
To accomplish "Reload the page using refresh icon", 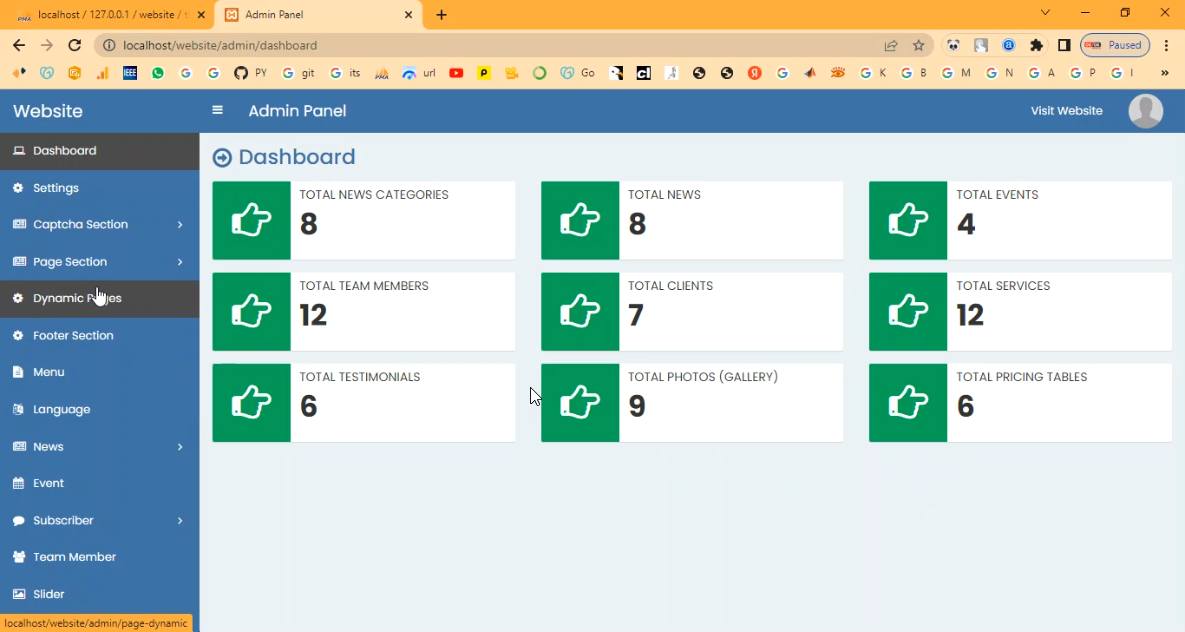I will pyautogui.click(x=74, y=45).
